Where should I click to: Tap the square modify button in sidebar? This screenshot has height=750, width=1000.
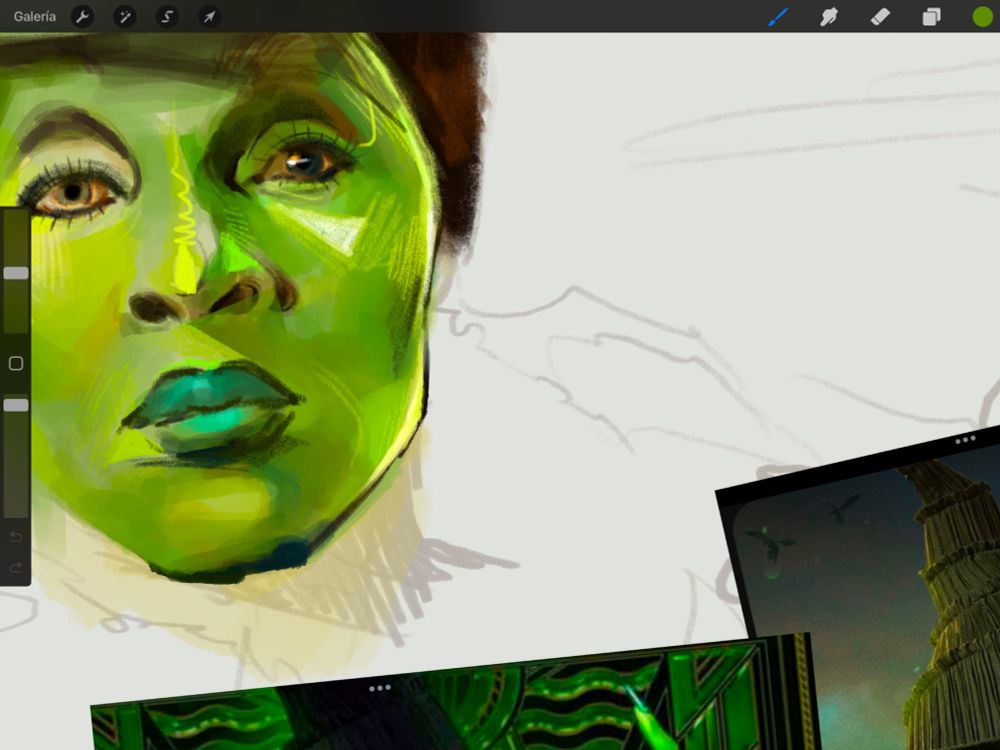tap(16, 364)
